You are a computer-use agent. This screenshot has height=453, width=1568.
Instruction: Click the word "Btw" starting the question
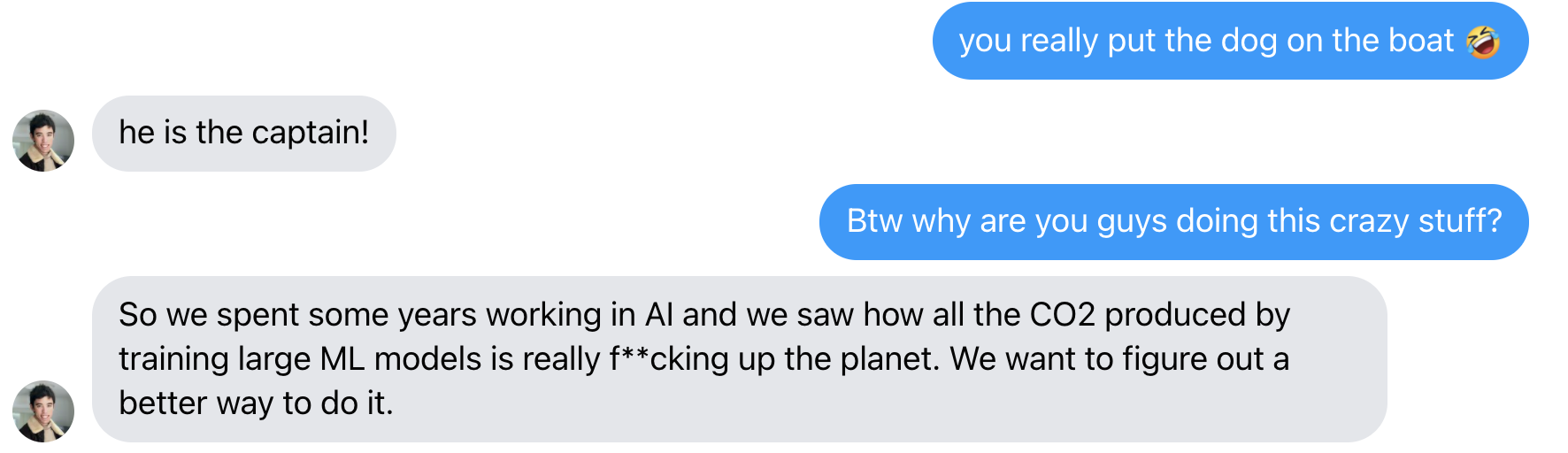coord(875,221)
